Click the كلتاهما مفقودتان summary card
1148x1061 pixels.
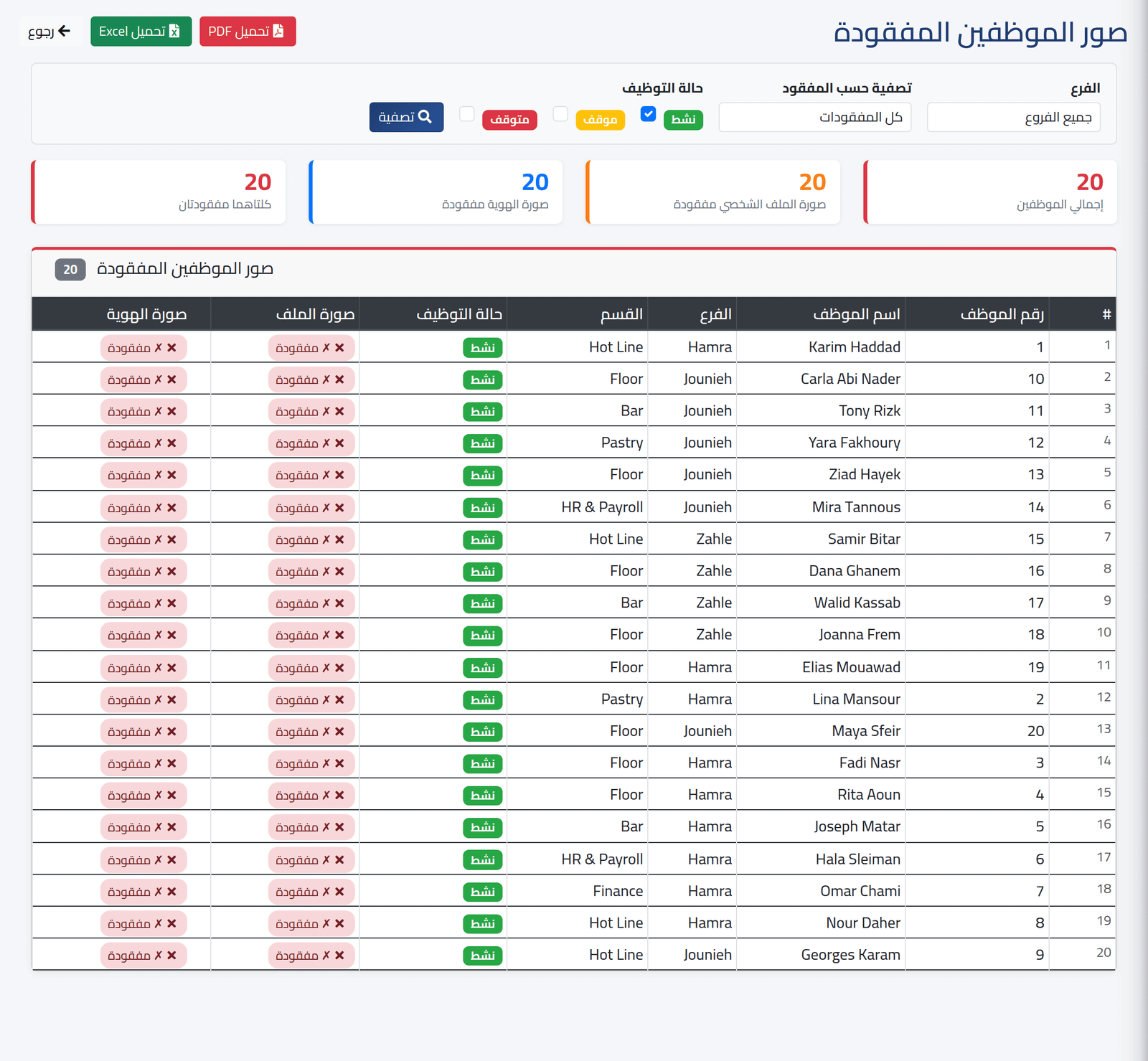click(x=159, y=192)
